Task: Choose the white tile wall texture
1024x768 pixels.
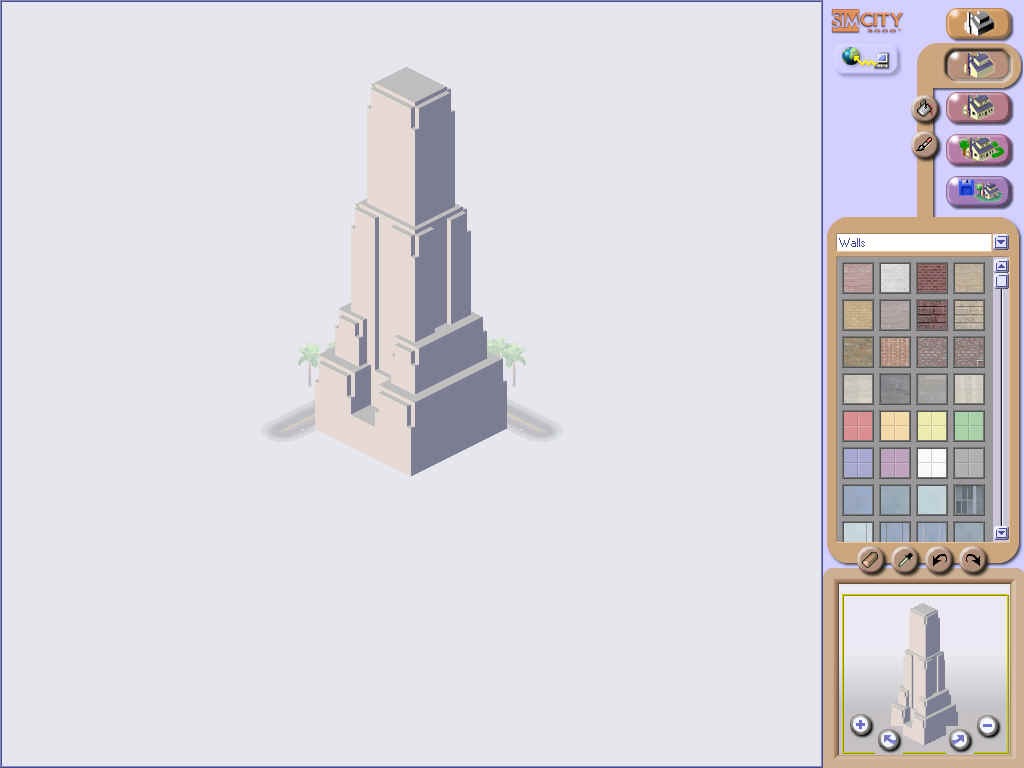Action: pyautogui.click(x=932, y=463)
